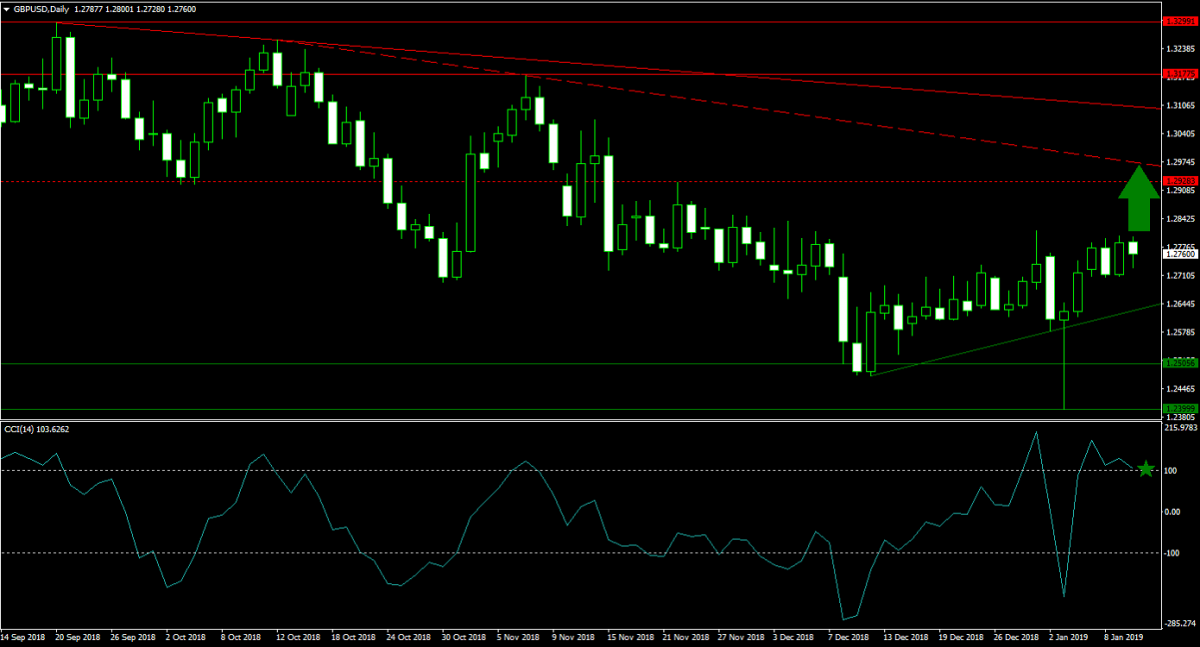Click the 1.30405 price scale value
1200x647 pixels.
tap(1180, 133)
